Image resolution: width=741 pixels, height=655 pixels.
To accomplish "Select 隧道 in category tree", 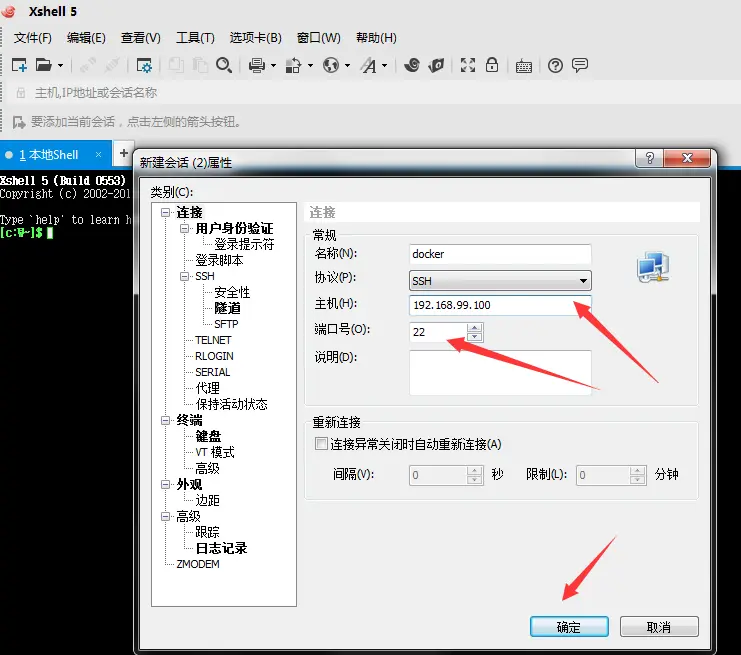I will tap(227, 308).
